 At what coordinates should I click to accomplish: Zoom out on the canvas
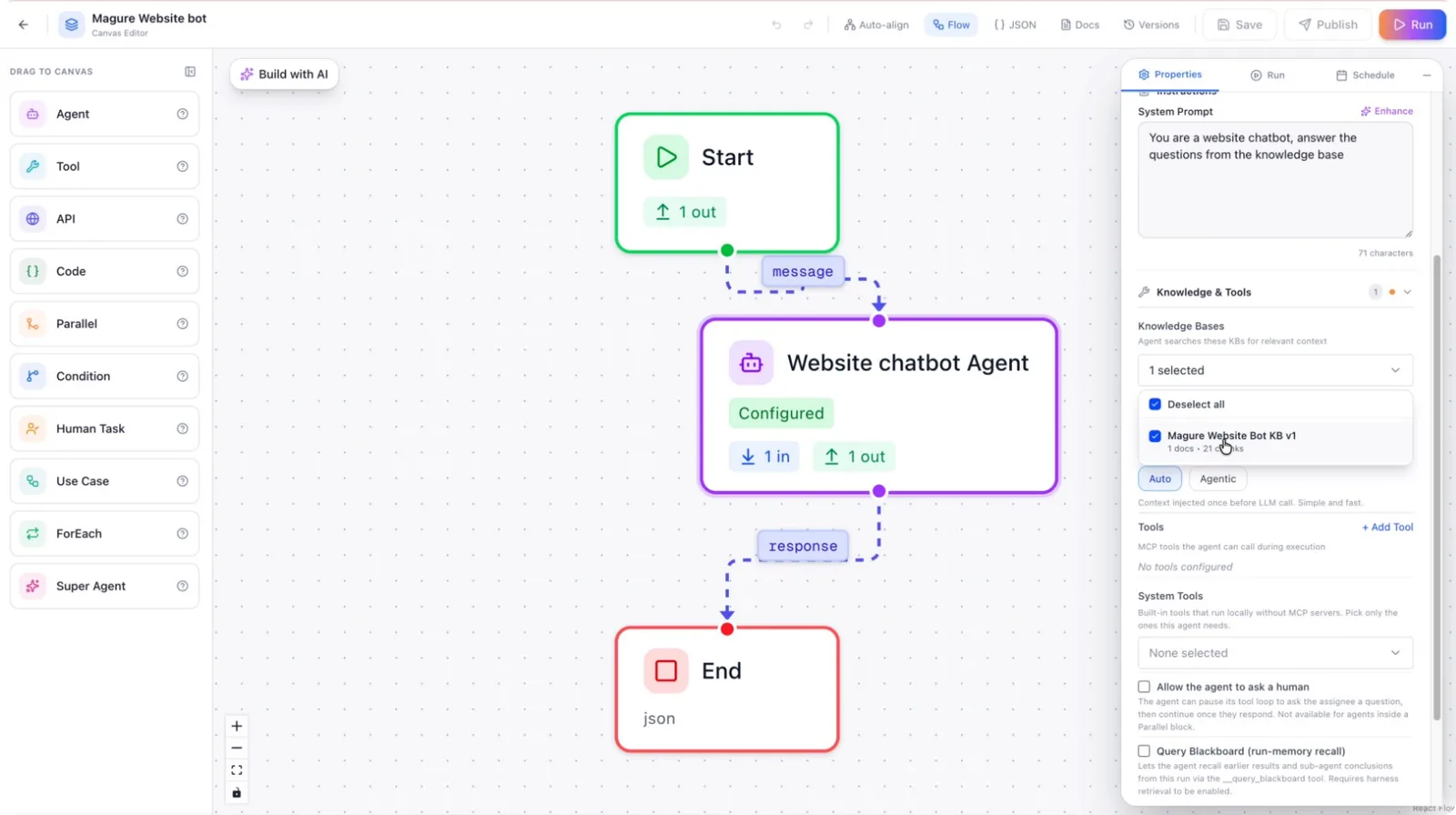(237, 748)
